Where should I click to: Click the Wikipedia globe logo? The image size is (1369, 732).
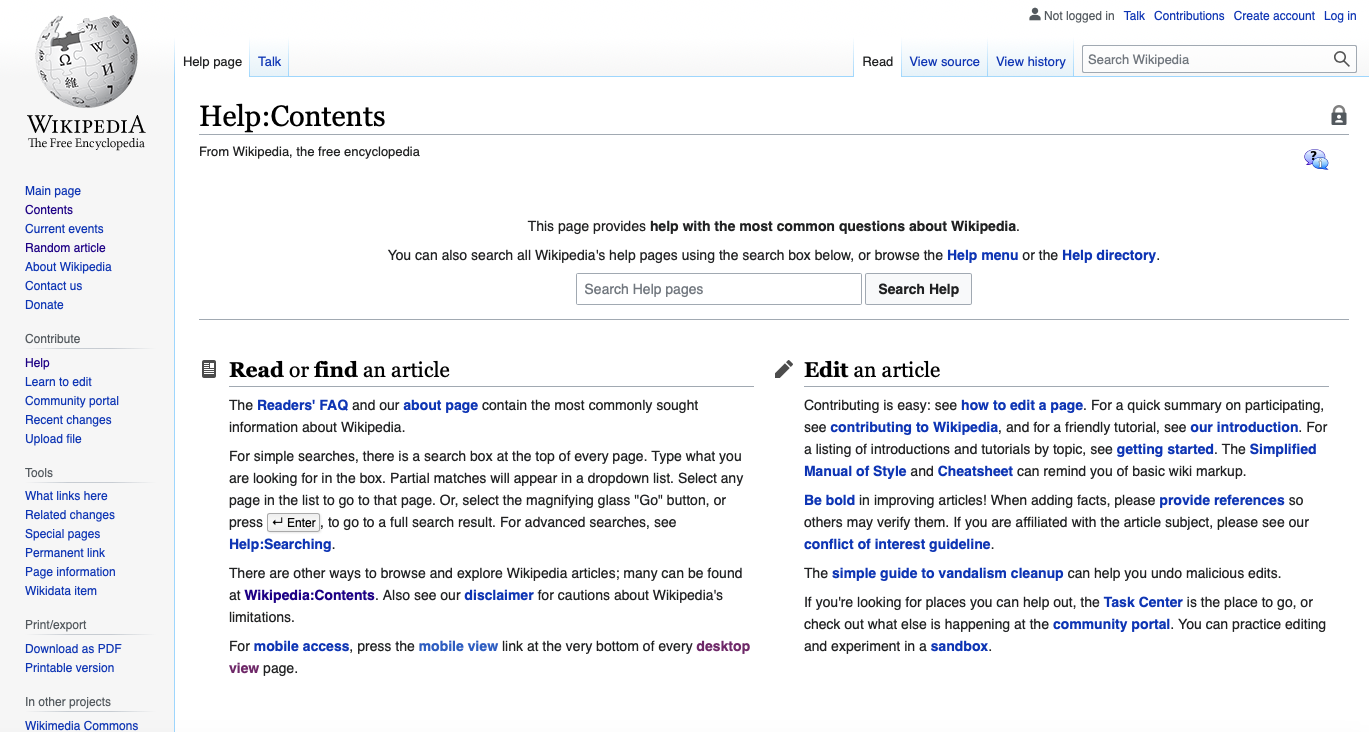click(86, 61)
